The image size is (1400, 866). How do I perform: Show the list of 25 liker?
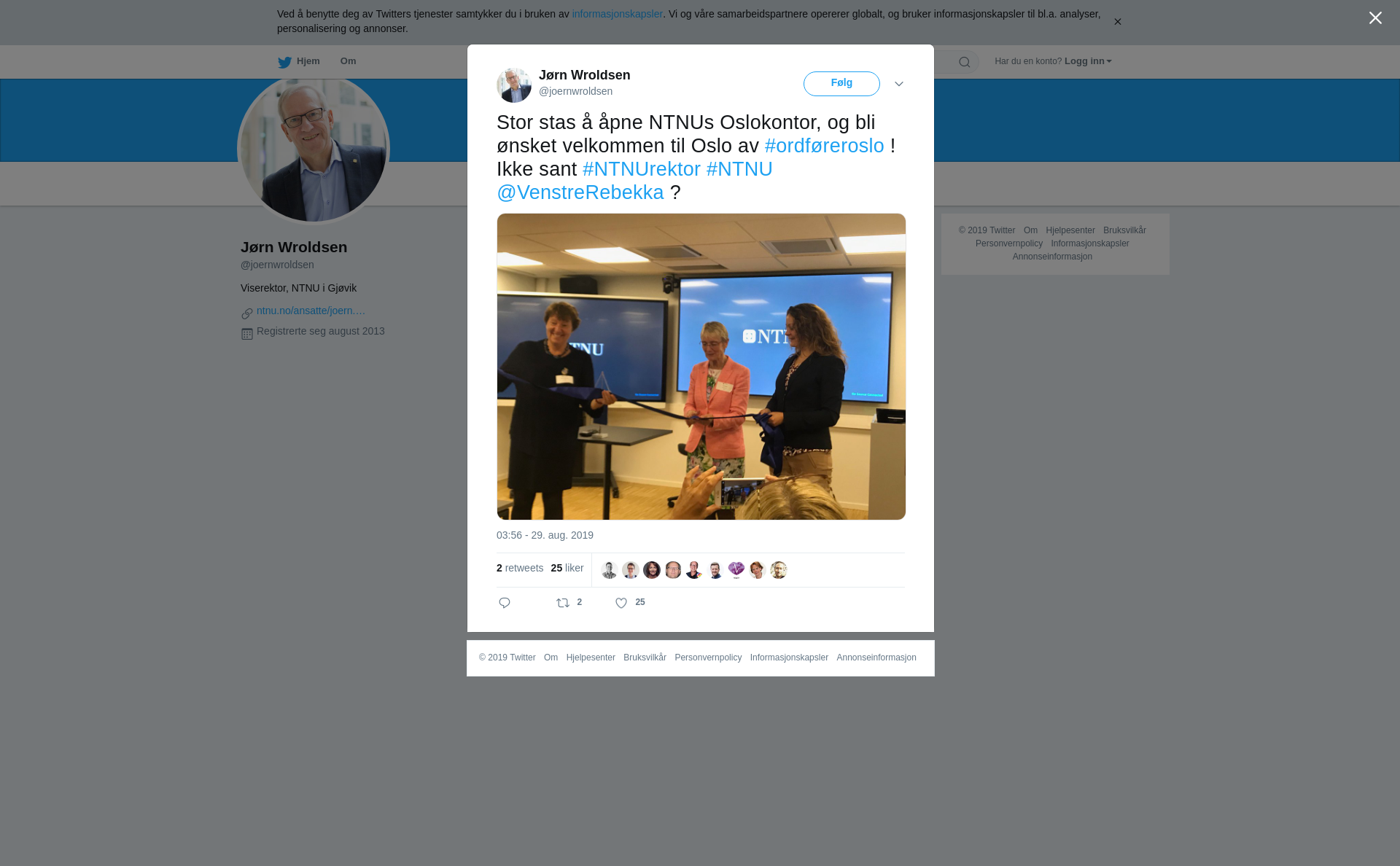pyautogui.click(x=567, y=568)
